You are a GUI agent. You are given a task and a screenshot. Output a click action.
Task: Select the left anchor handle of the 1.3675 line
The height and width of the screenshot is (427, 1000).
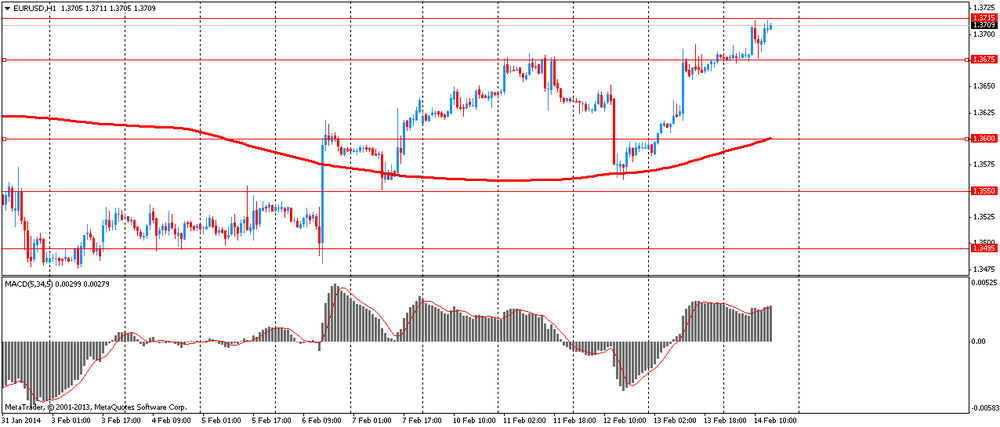[x=4, y=60]
